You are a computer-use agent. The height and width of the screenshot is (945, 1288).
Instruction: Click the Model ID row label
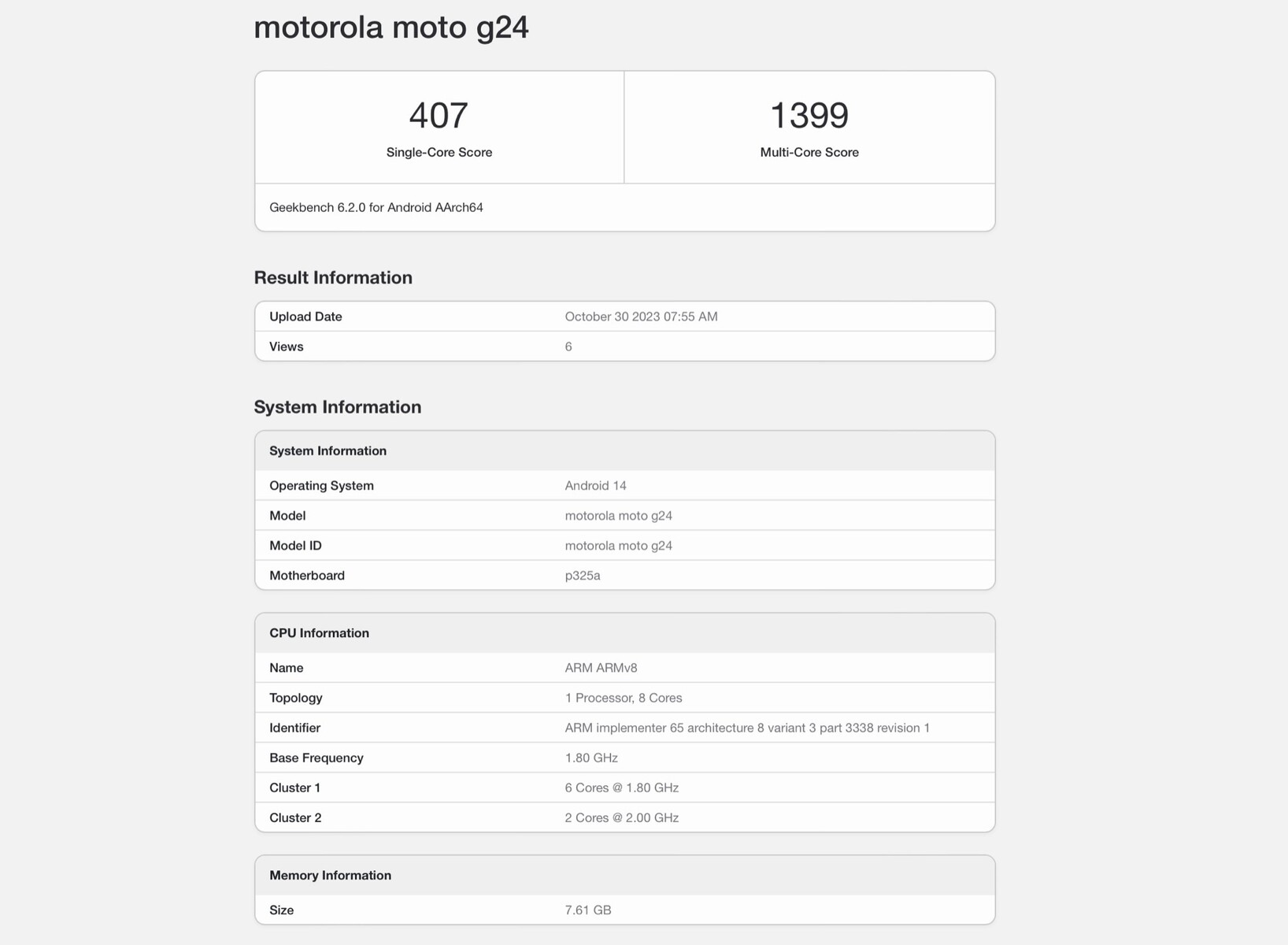coord(295,546)
